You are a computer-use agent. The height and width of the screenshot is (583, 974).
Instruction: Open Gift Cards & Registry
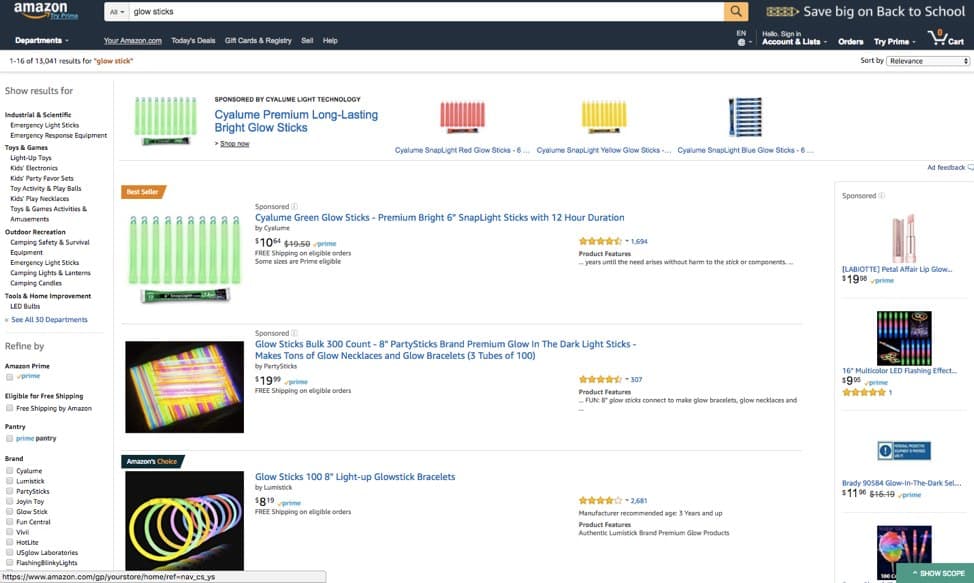(x=258, y=41)
